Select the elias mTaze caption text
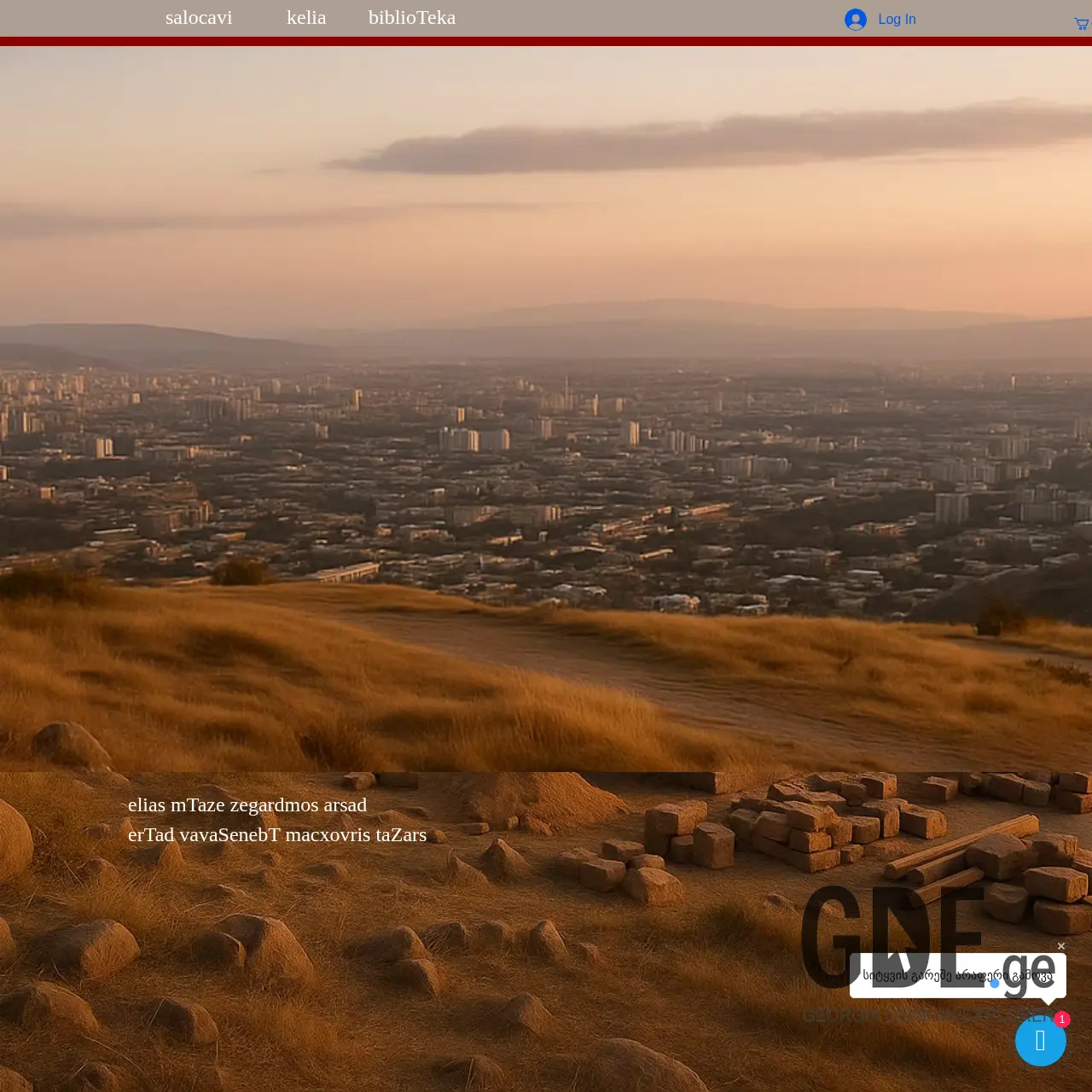1092x1092 pixels. pos(247,804)
